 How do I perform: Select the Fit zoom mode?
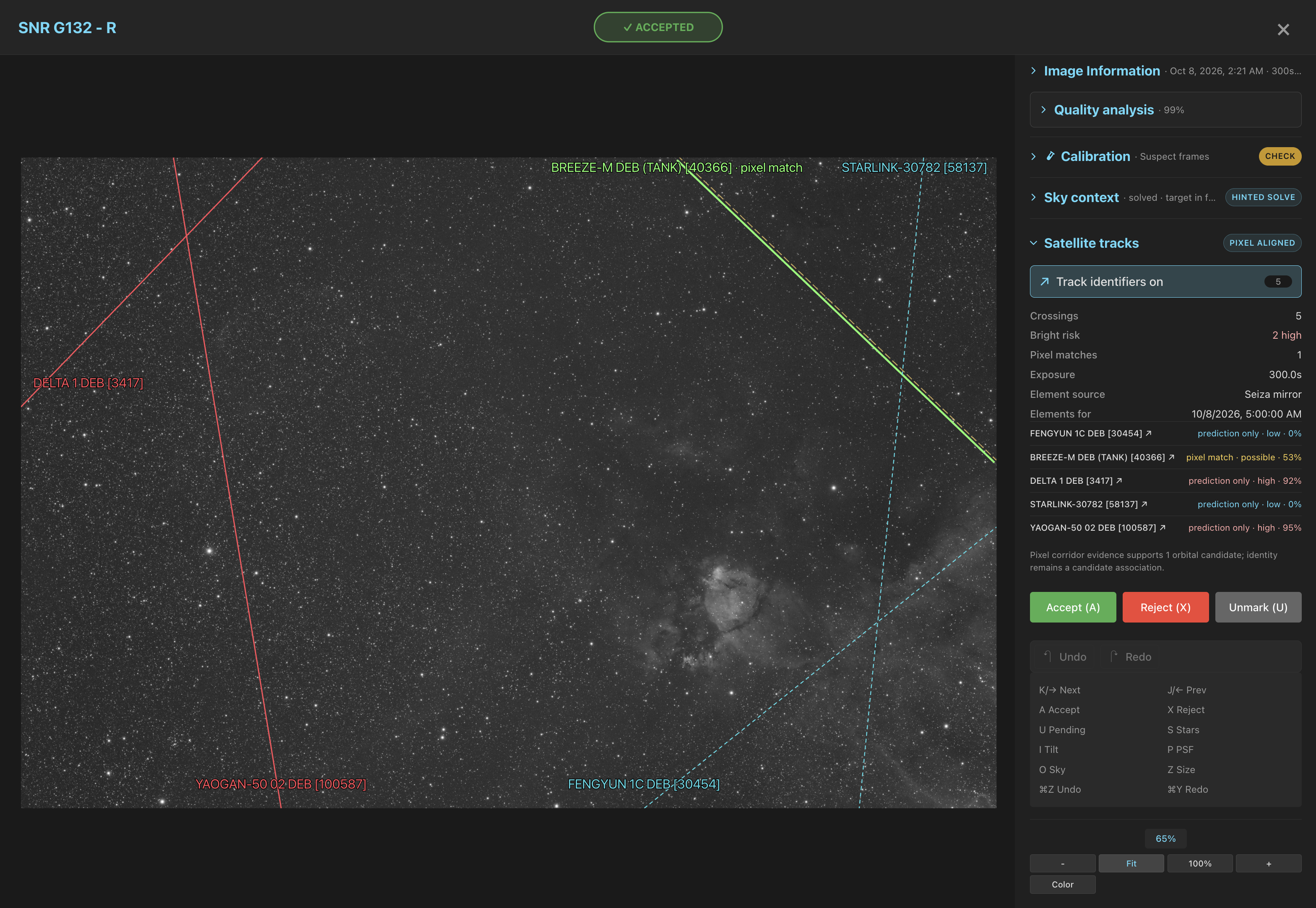click(x=1131, y=864)
